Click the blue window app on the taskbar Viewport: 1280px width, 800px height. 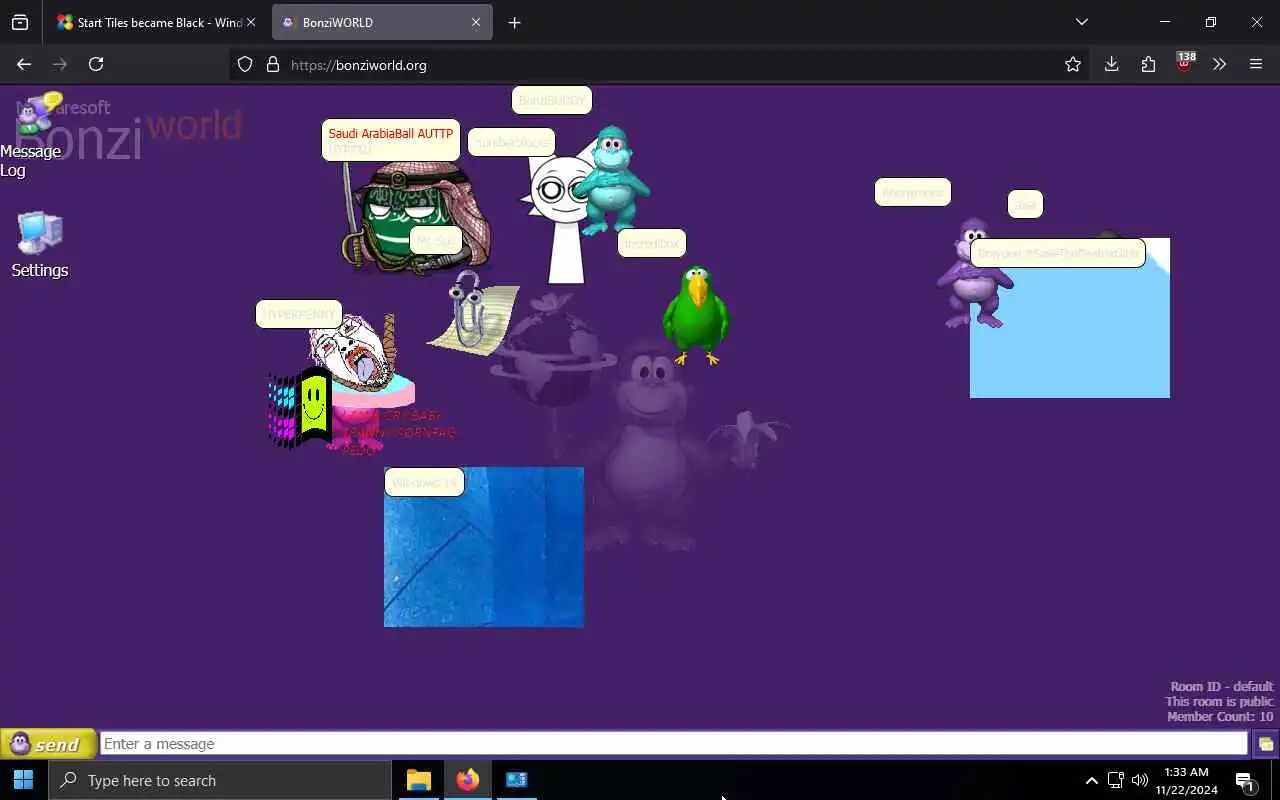pos(516,780)
